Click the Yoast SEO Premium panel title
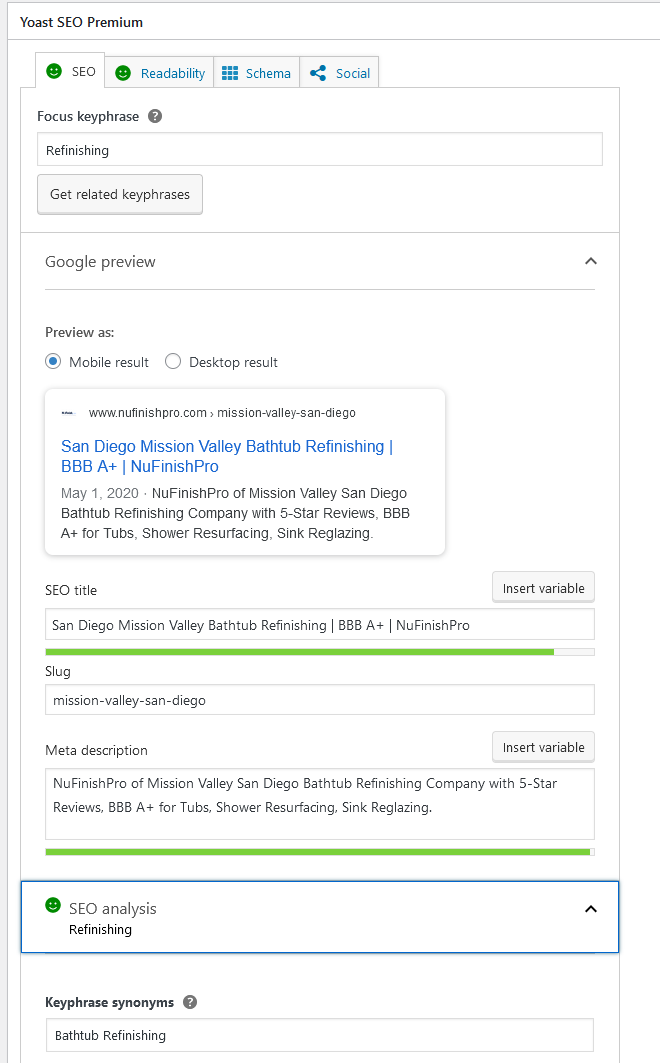 click(x=81, y=22)
